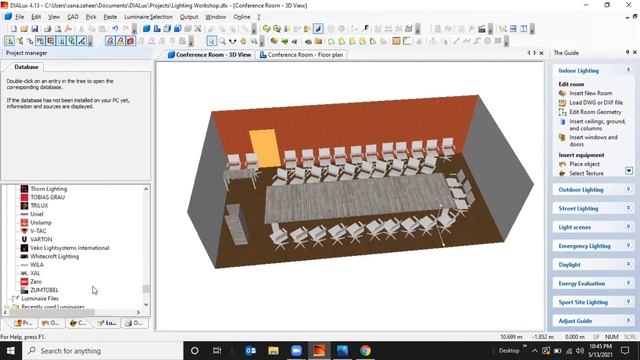The image size is (640, 360).
Task: Click the green arrow icon in second toolbar
Action: (x=284, y=41)
